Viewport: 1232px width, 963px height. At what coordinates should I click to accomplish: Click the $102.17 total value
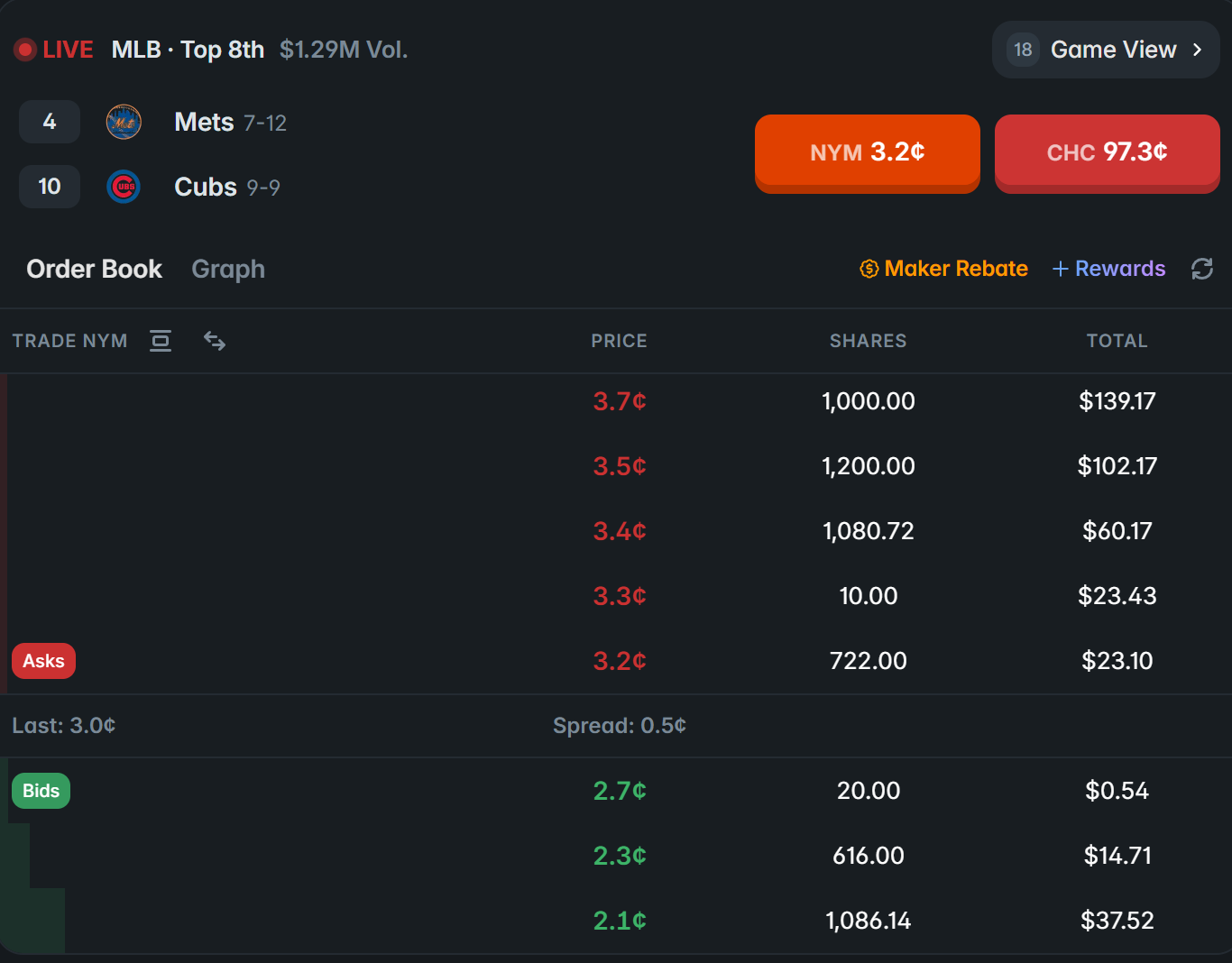(x=1117, y=466)
